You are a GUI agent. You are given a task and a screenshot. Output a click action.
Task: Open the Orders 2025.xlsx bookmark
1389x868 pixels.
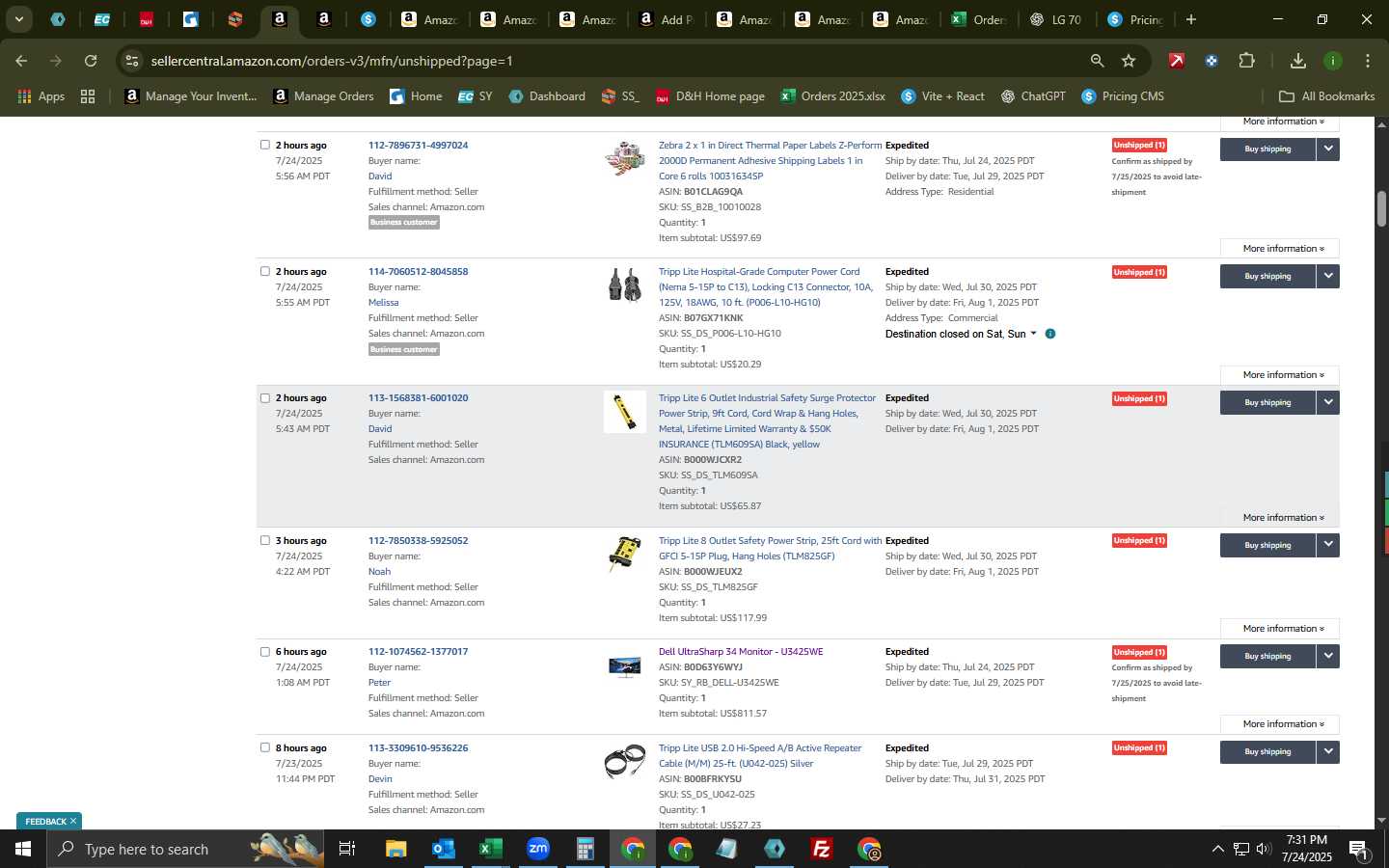tap(832, 96)
